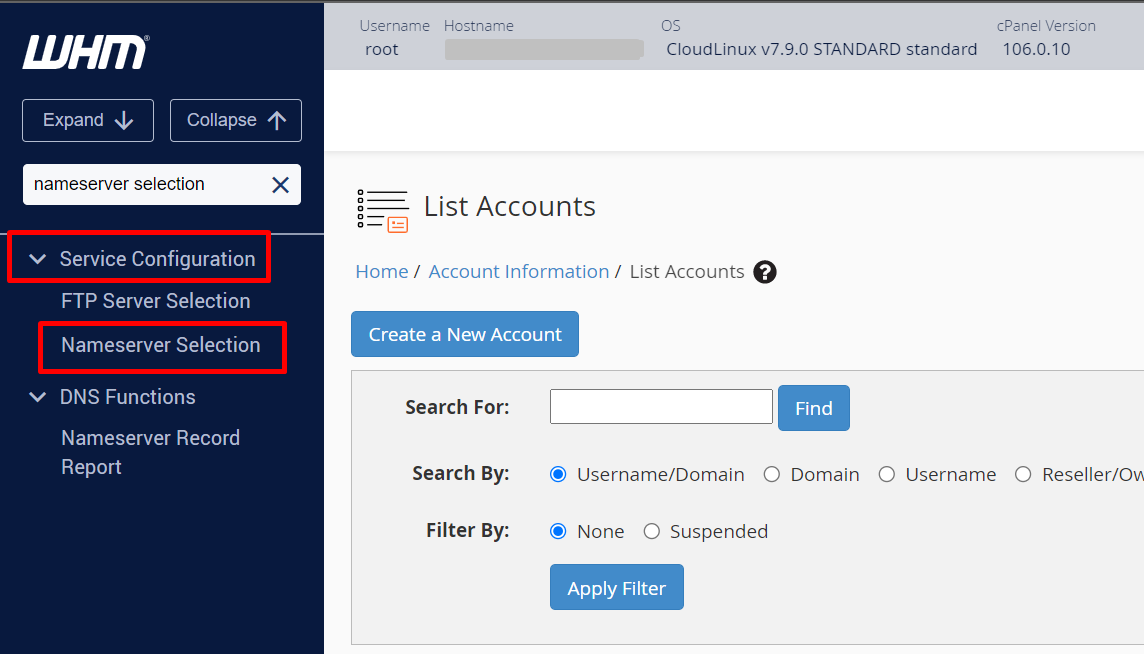Select the Domain search radio button
The image size is (1144, 654).
[x=771, y=474]
